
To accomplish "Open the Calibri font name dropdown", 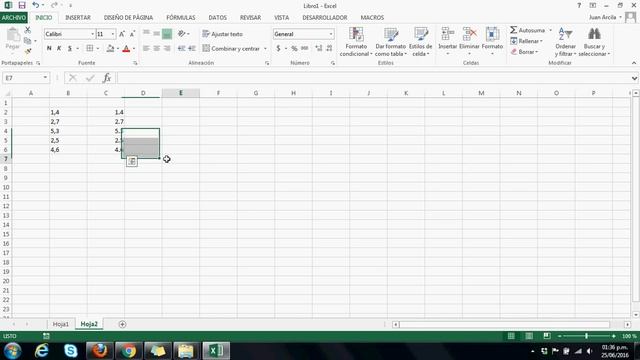I will 92,34.
